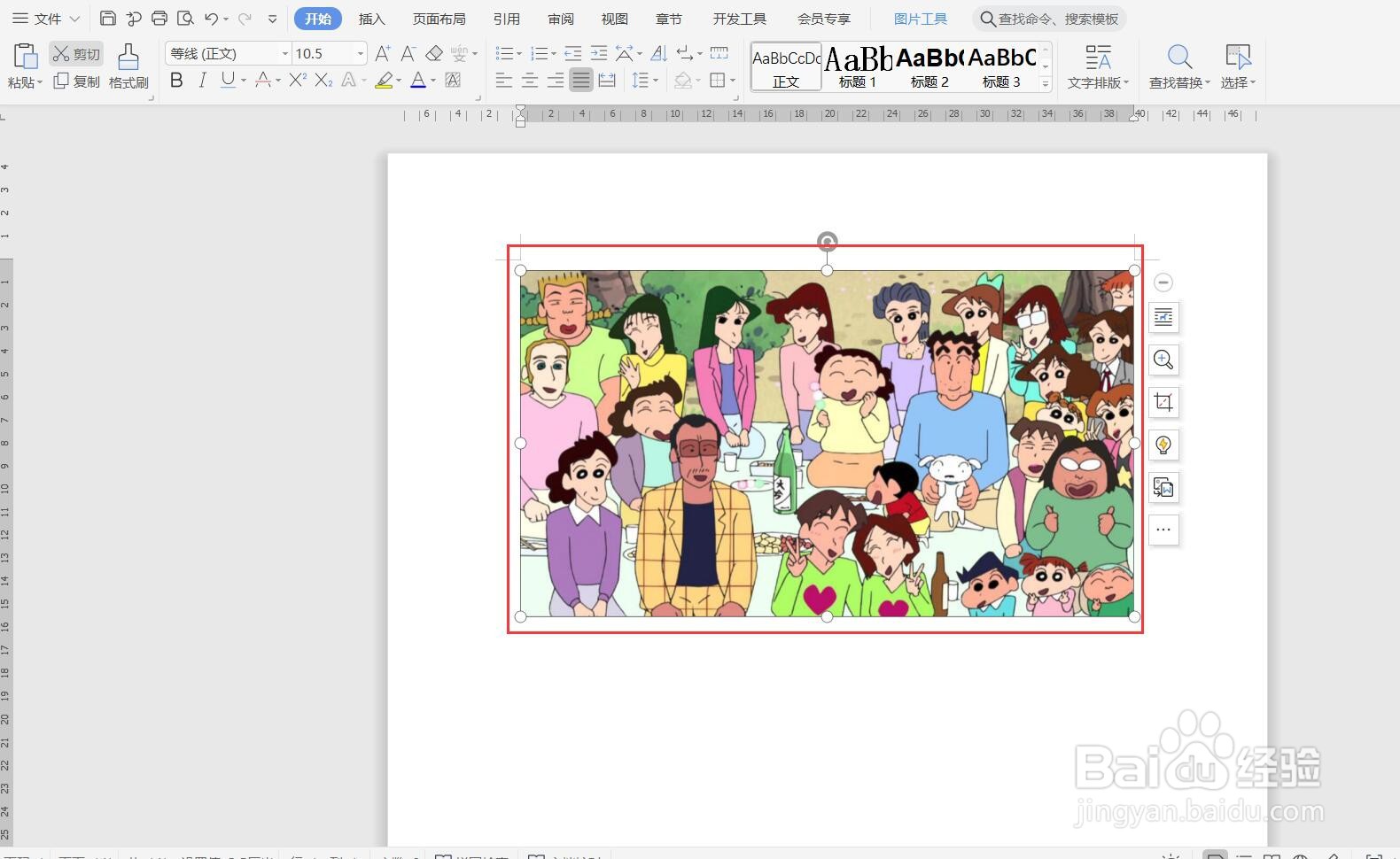Expand the quick access toolbar customize arrow
The width and height of the screenshot is (1400, 859).
(x=272, y=19)
